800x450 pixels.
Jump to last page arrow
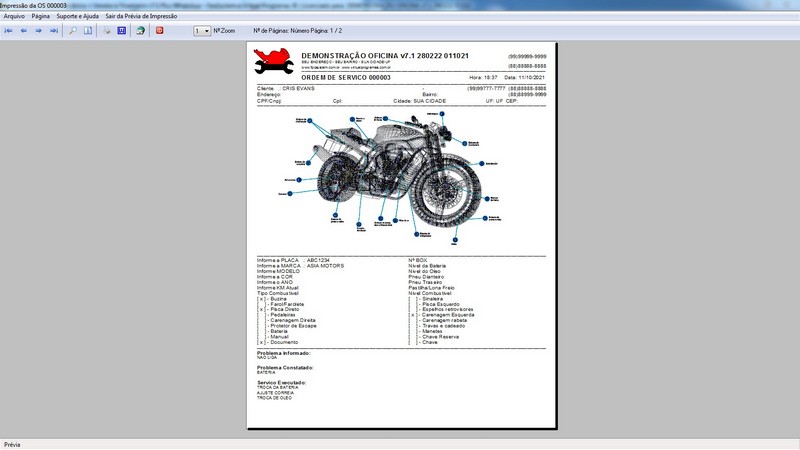pyautogui.click(x=54, y=31)
